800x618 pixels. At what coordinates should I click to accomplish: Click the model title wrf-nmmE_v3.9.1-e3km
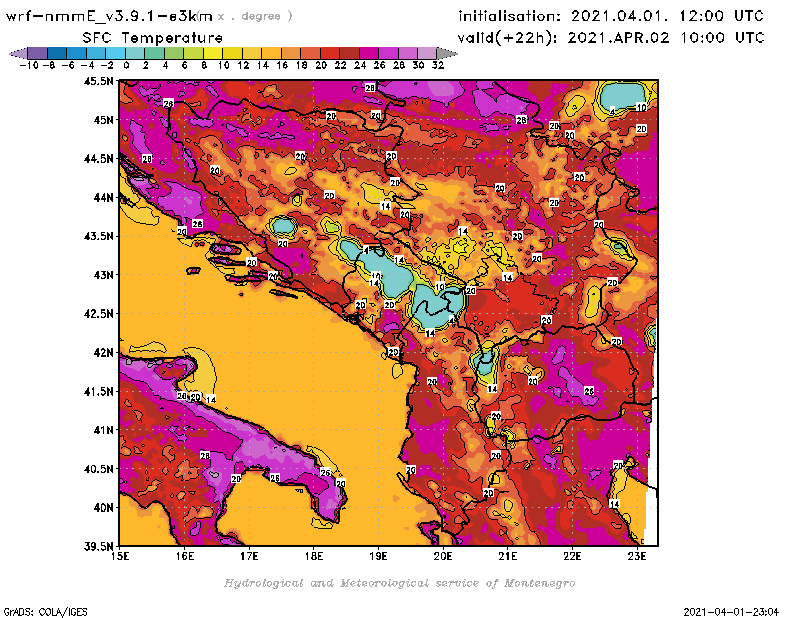pyautogui.click(x=109, y=16)
